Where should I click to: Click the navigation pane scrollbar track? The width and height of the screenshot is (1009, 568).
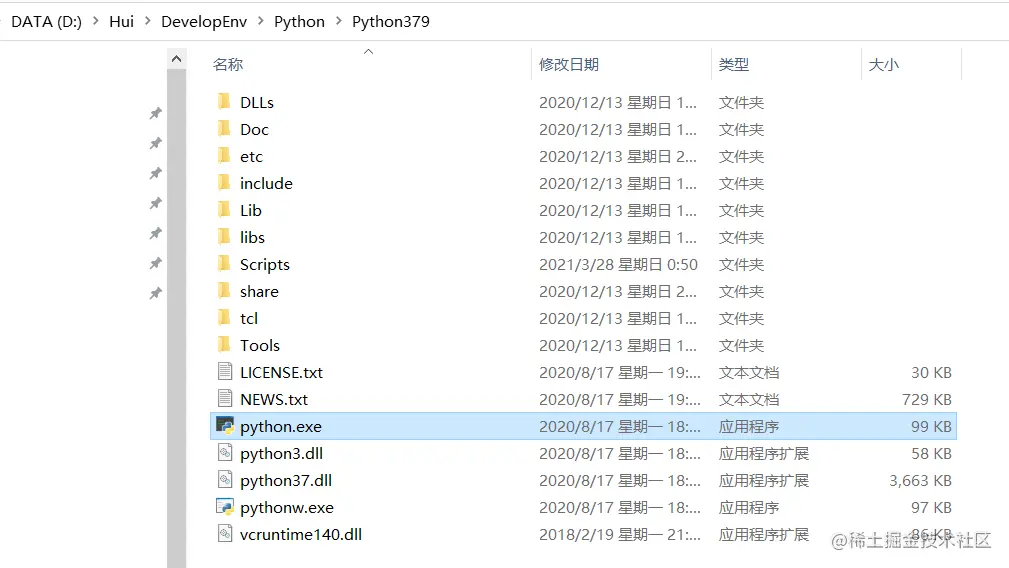[176, 318]
